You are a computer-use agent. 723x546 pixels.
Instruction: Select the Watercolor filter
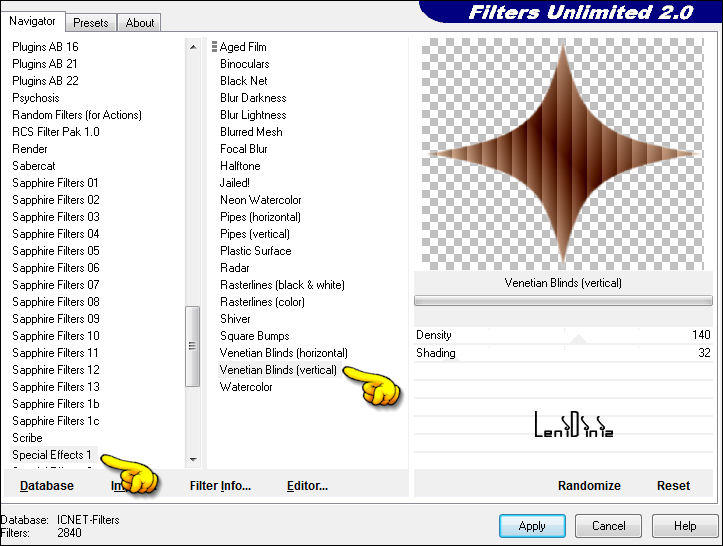point(246,387)
